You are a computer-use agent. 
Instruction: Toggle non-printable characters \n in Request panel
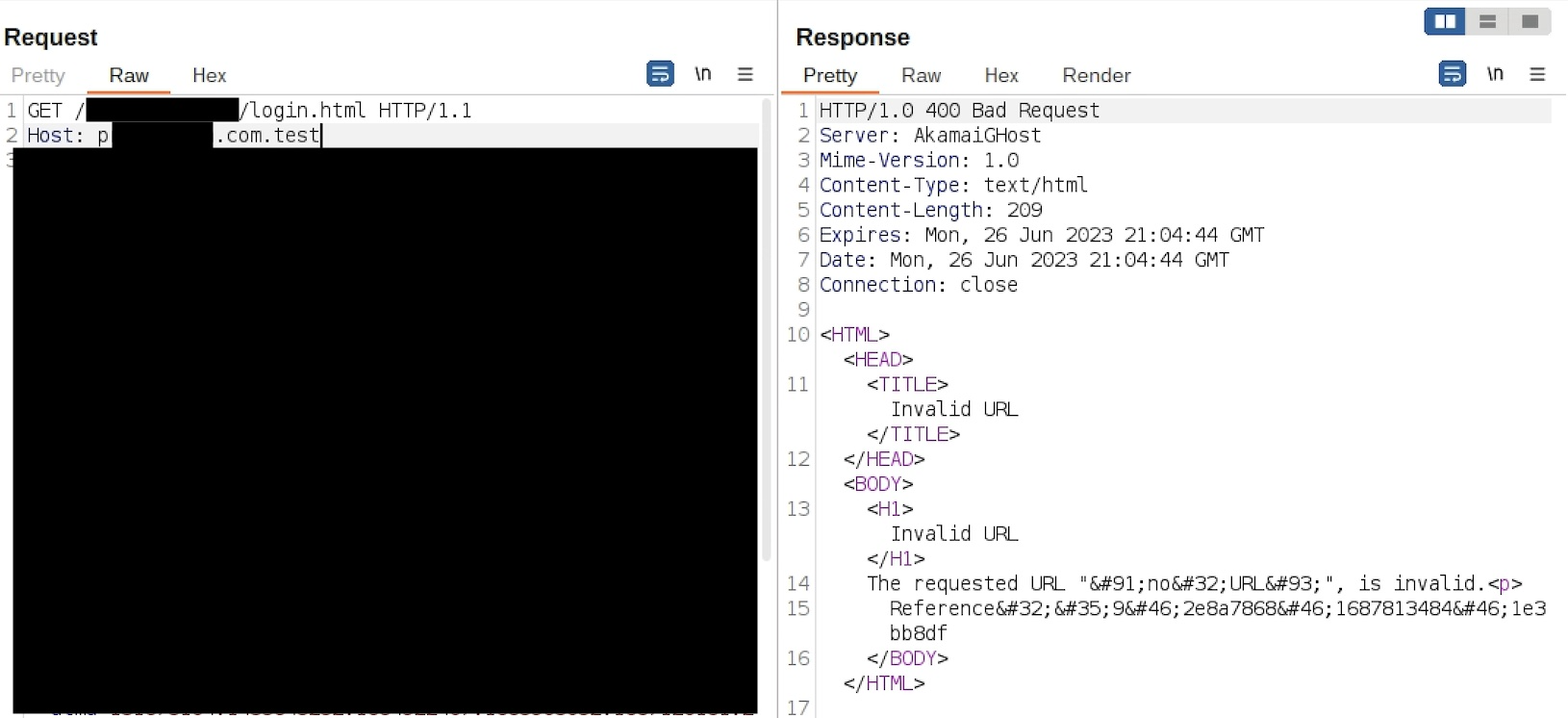[x=703, y=74]
